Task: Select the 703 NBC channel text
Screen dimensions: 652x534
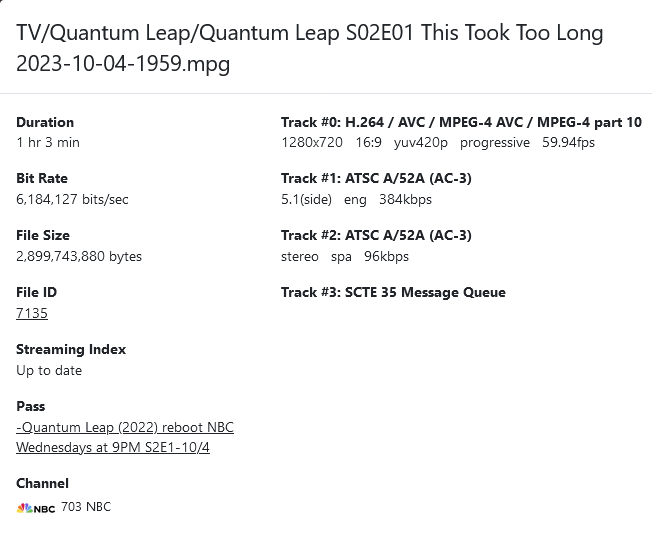Action: point(86,507)
